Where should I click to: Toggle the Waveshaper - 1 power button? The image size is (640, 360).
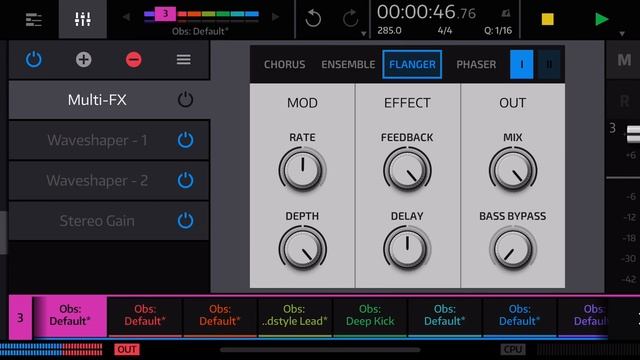pyautogui.click(x=185, y=140)
